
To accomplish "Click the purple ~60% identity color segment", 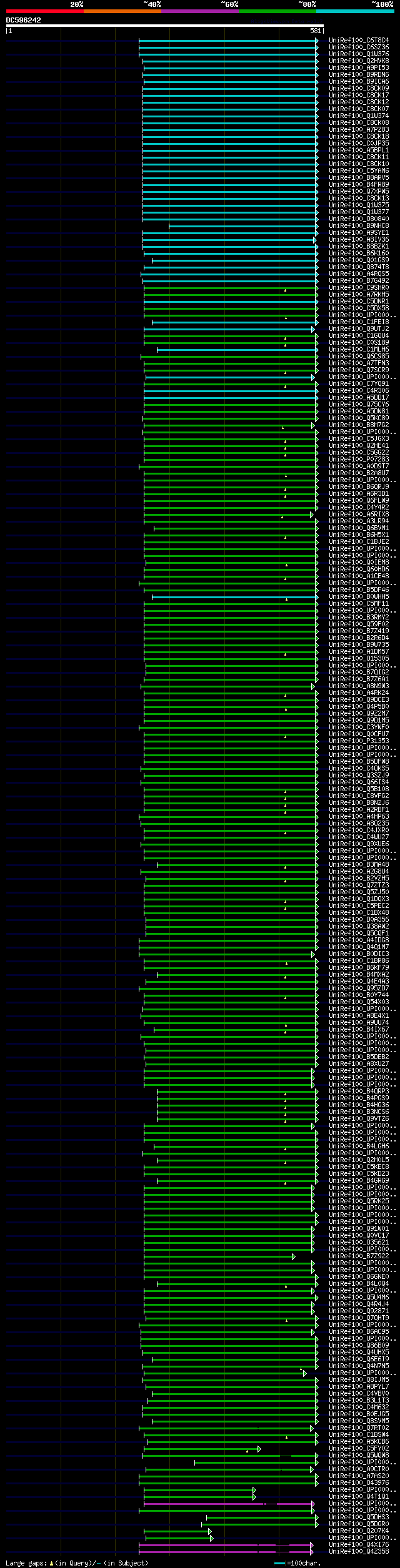I will [x=199, y=11].
